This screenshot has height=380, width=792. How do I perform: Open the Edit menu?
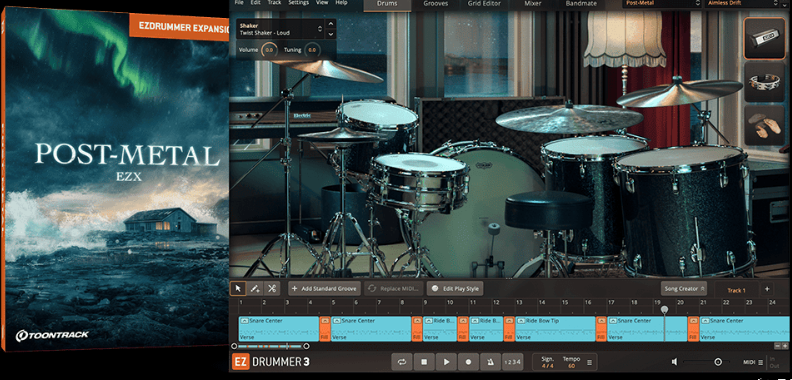pyautogui.click(x=256, y=3)
